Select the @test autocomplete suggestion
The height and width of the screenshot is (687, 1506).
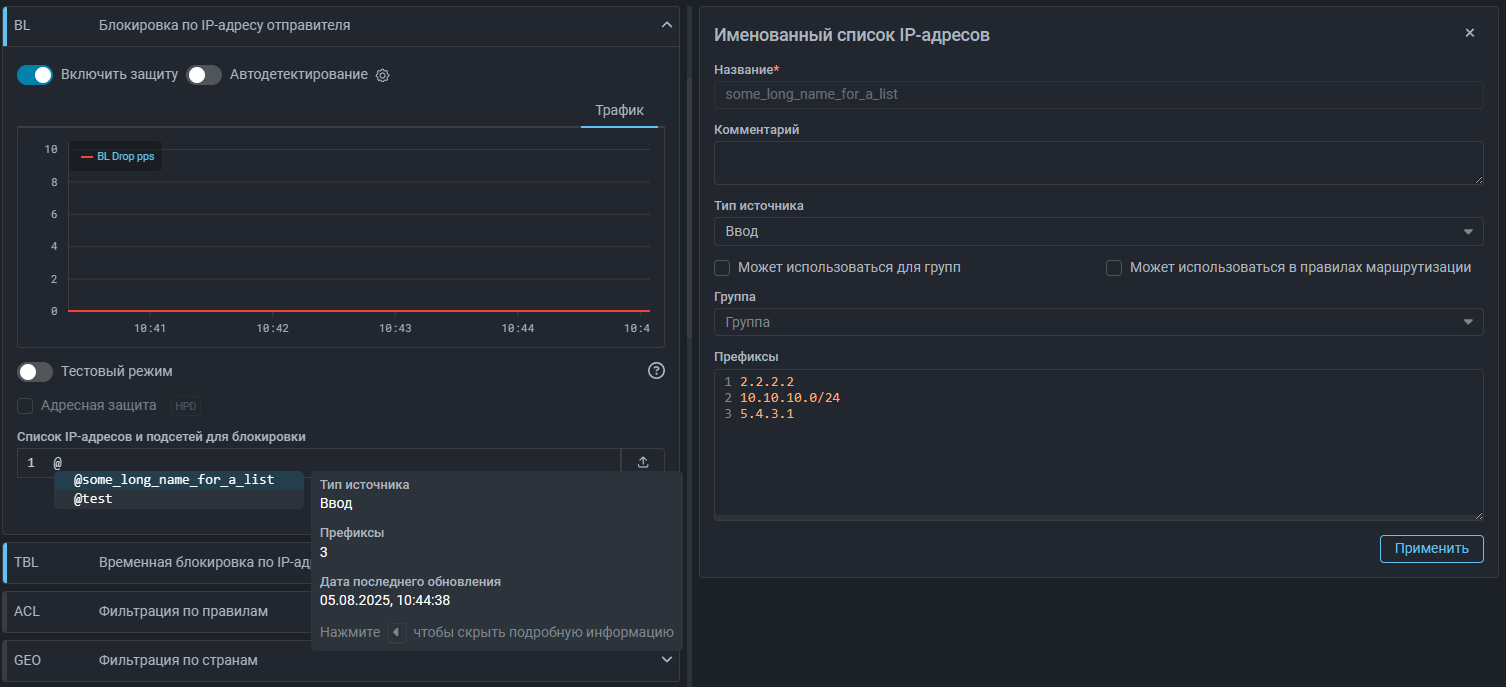click(93, 498)
